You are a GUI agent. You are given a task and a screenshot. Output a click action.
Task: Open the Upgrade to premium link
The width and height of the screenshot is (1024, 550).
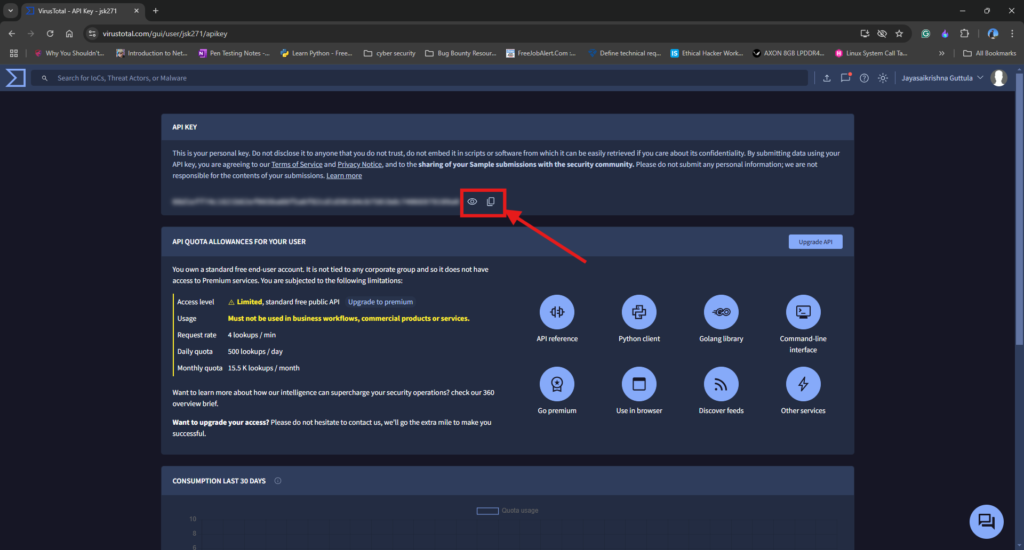pos(380,302)
